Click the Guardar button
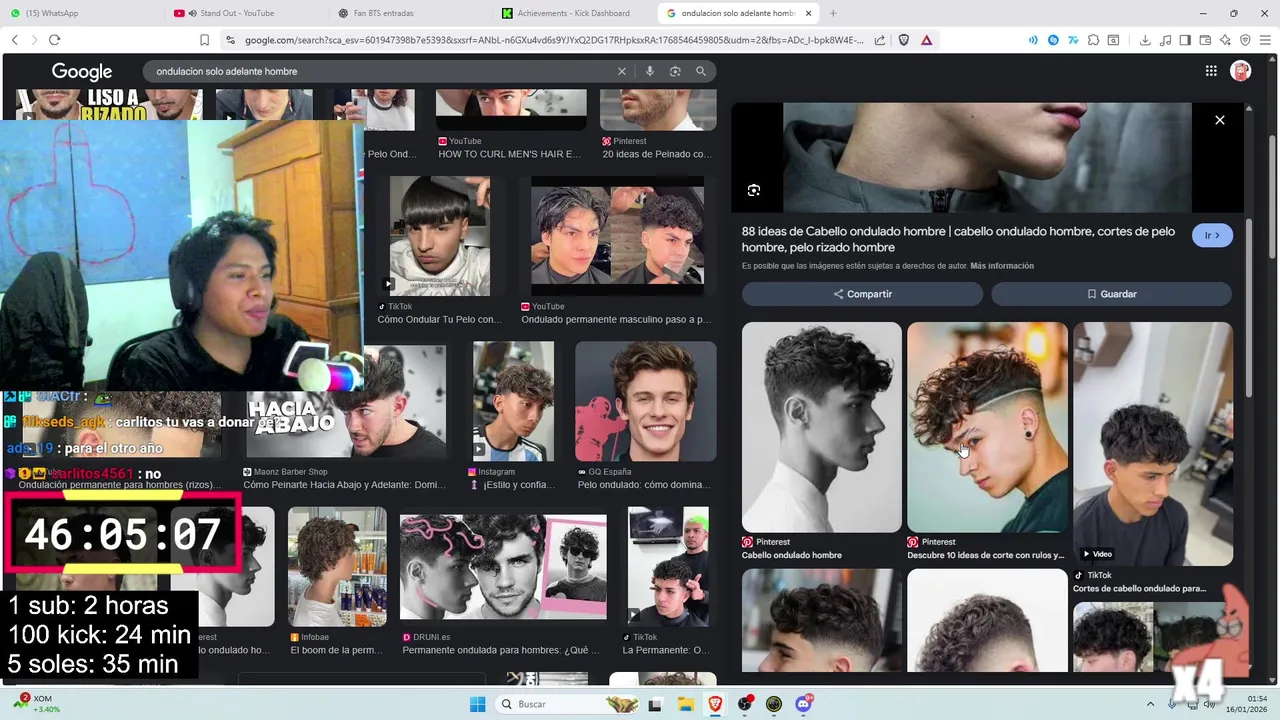Image resolution: width=1280 pixels, height=720 pixels. pos(1111,294)
